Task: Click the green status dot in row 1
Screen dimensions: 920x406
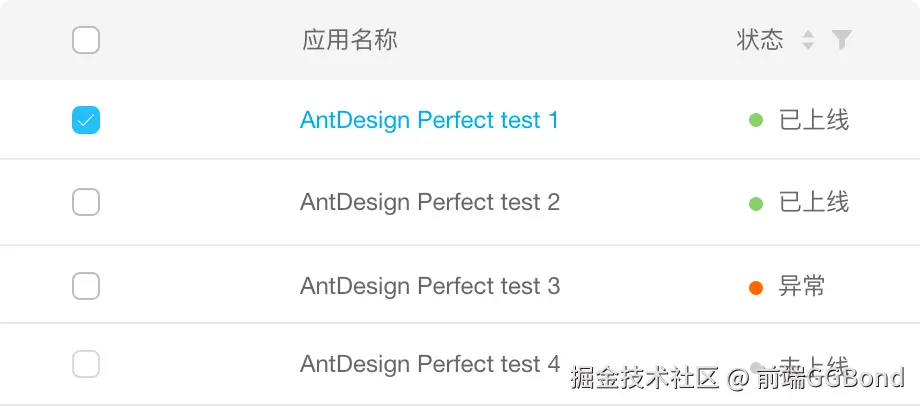Action: point(756,121)
